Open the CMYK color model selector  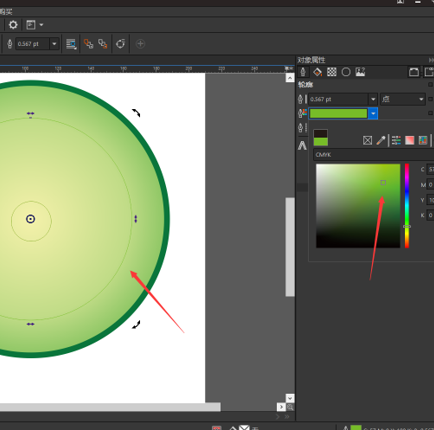point(373,155)
